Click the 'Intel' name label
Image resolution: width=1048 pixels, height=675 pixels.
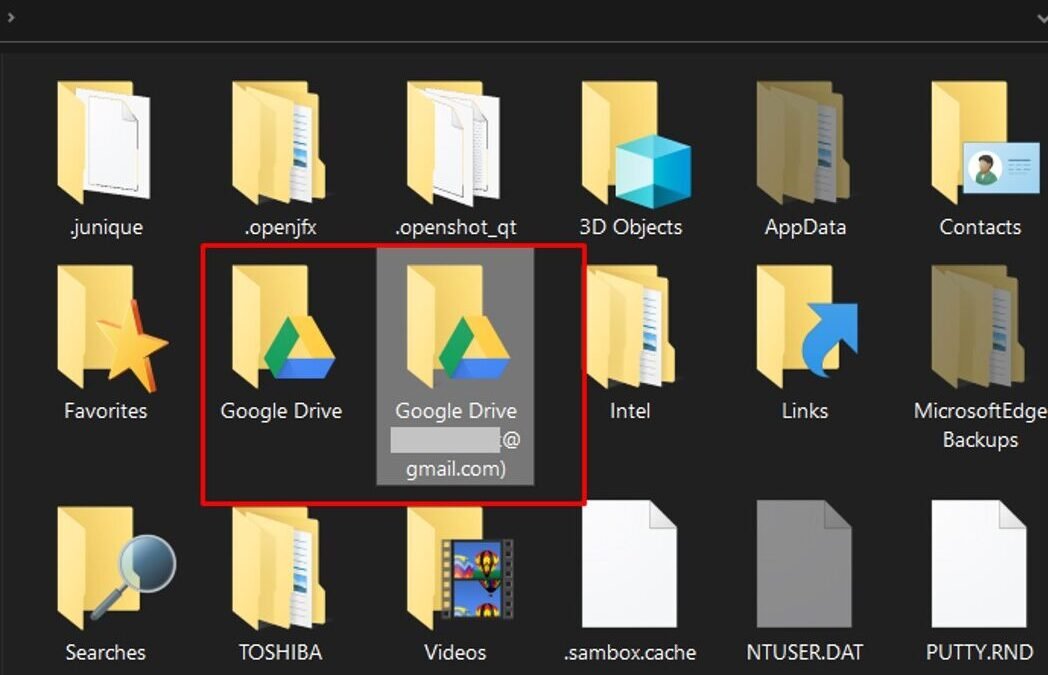click(x=630, y=410)
